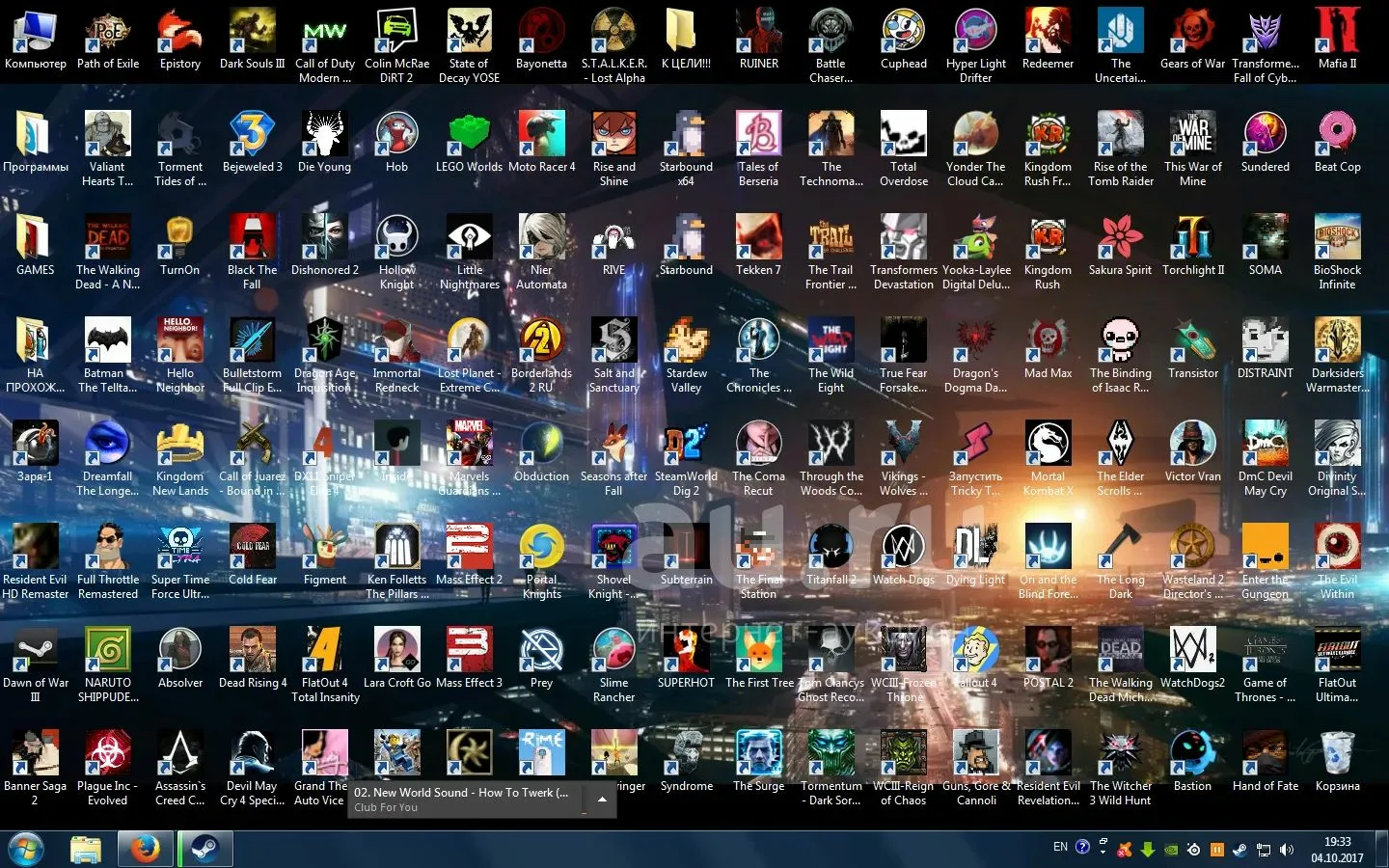
Task: Open the Path of Exile shortcut
Action: [x=108, y=41]
